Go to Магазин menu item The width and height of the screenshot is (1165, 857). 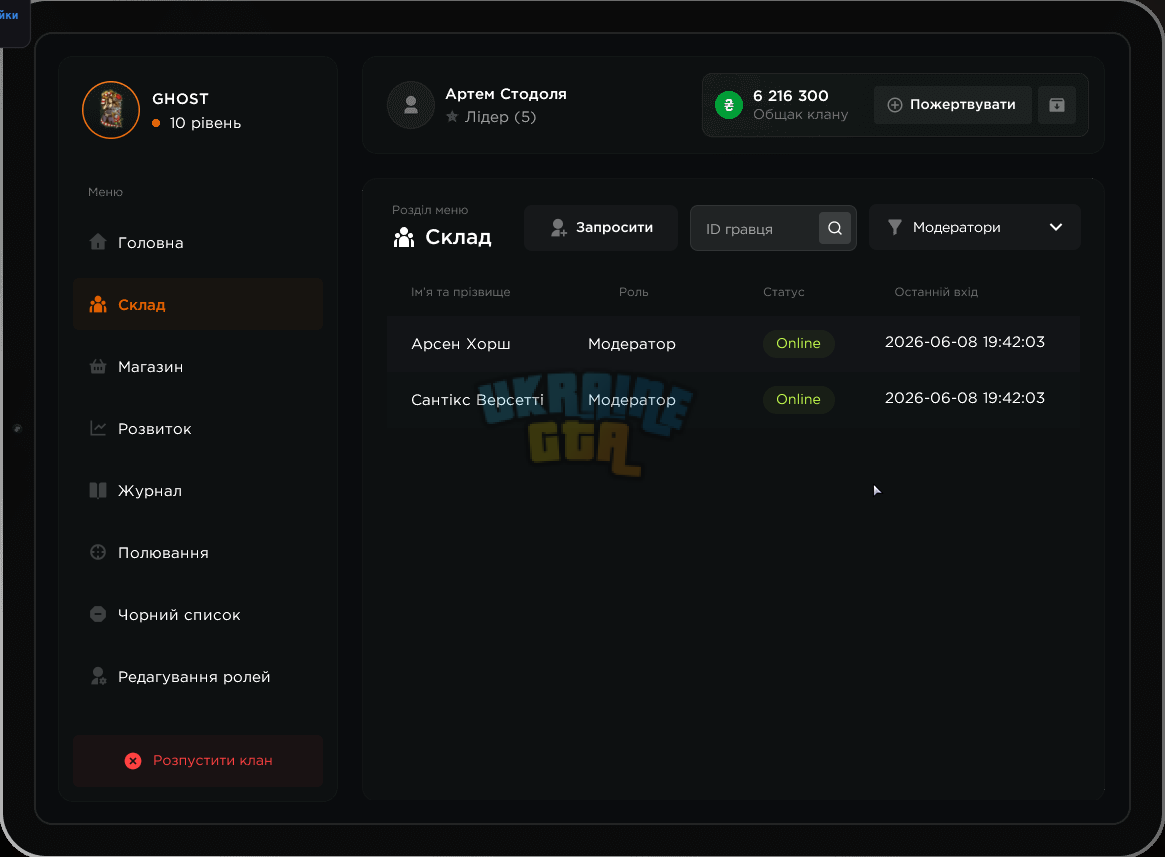[x=198, y=366]
